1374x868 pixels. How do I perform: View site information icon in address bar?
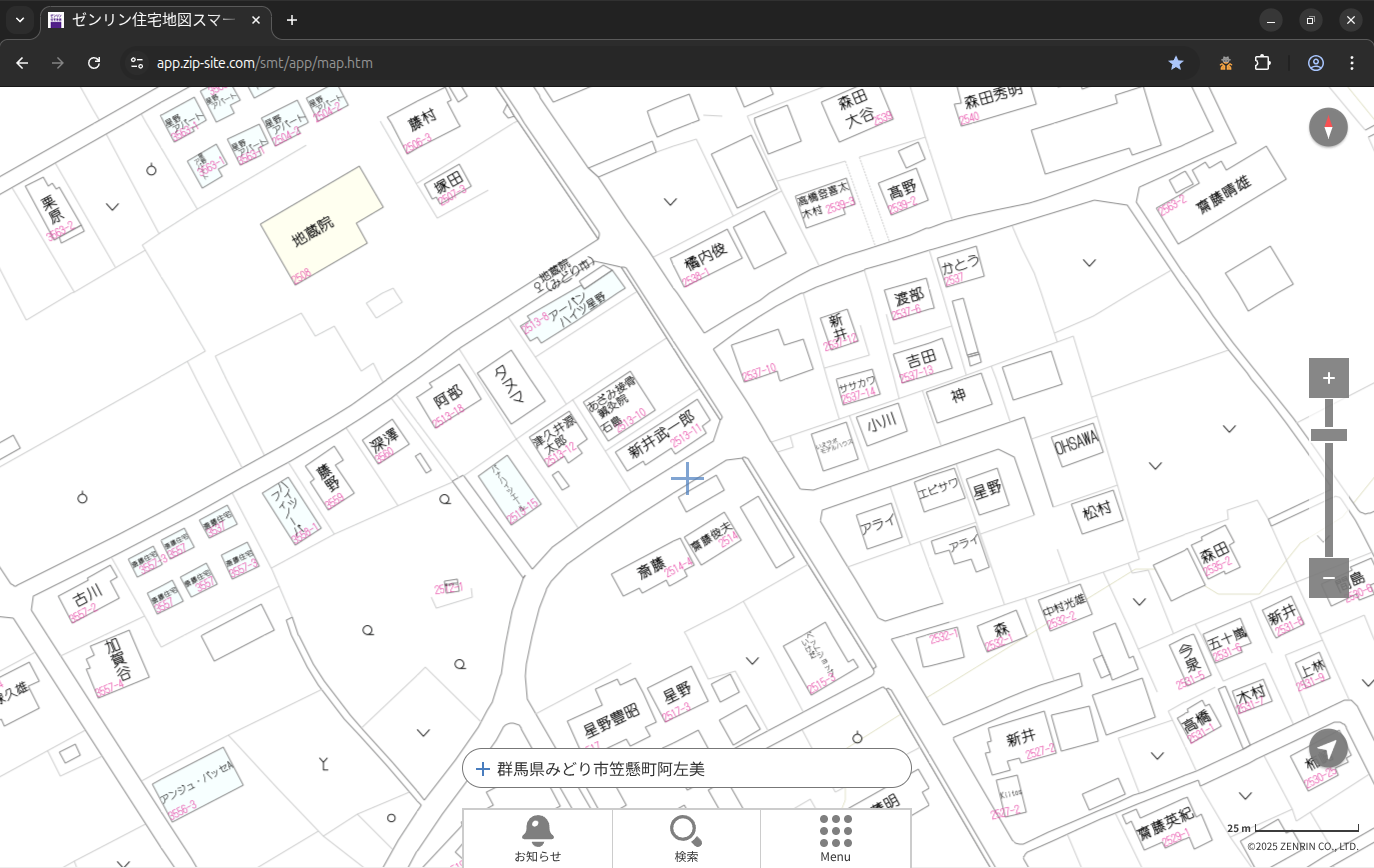click(137, 63)
